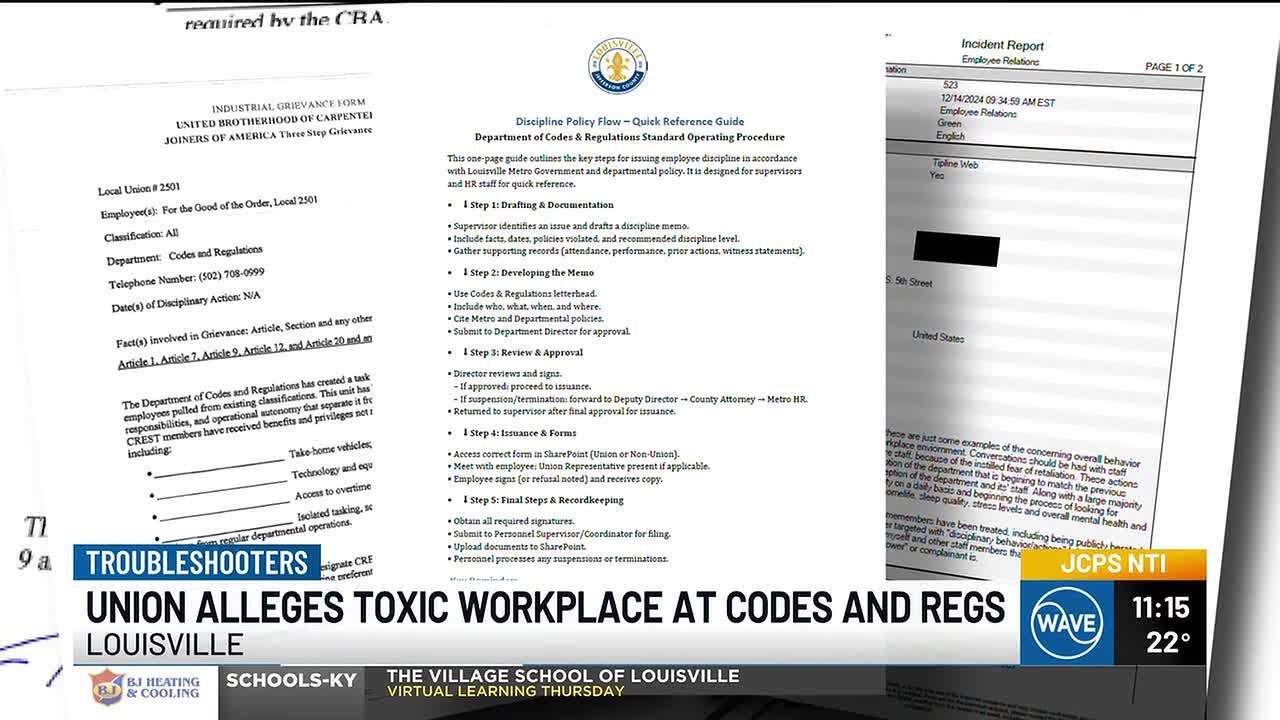Viewport: 1280px width, 720px height.
Task: Click the BJ Heating & Cooling sponsor logo
Action: tap(145, 688)
